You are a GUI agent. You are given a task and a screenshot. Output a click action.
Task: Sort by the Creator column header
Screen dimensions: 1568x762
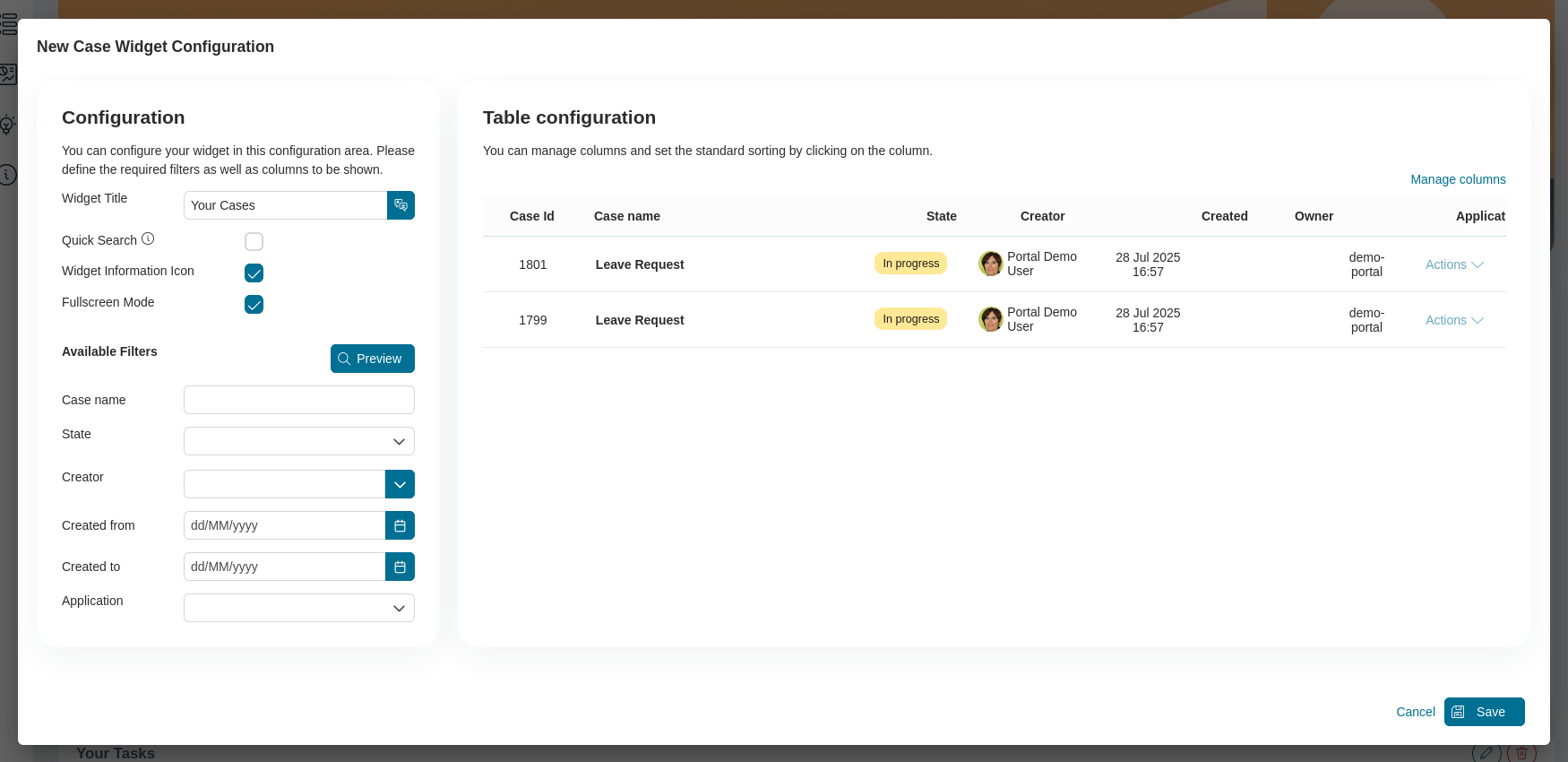(x=1043, y=216)
